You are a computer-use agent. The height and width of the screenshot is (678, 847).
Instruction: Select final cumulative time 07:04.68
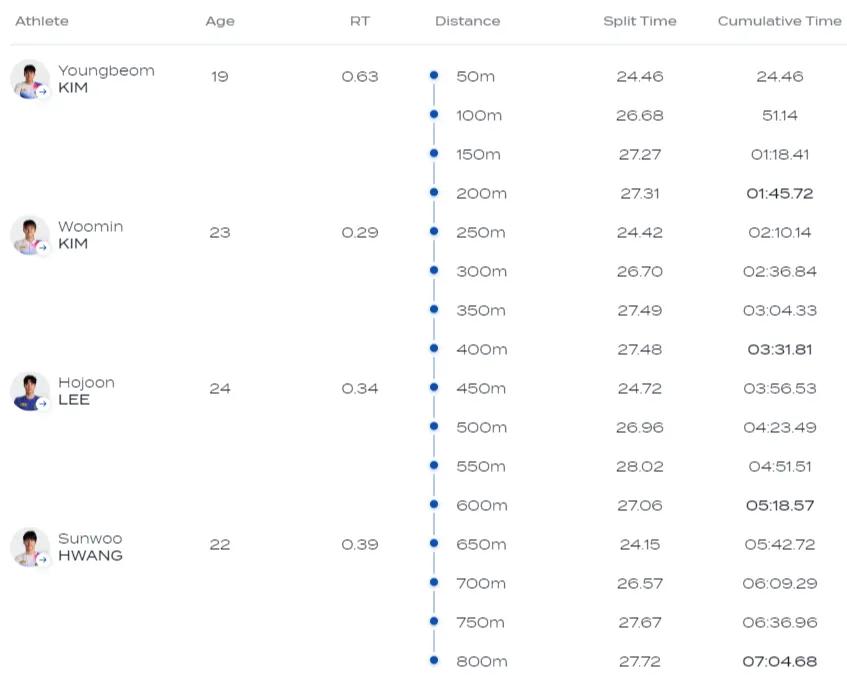click(x=779, y=661)
